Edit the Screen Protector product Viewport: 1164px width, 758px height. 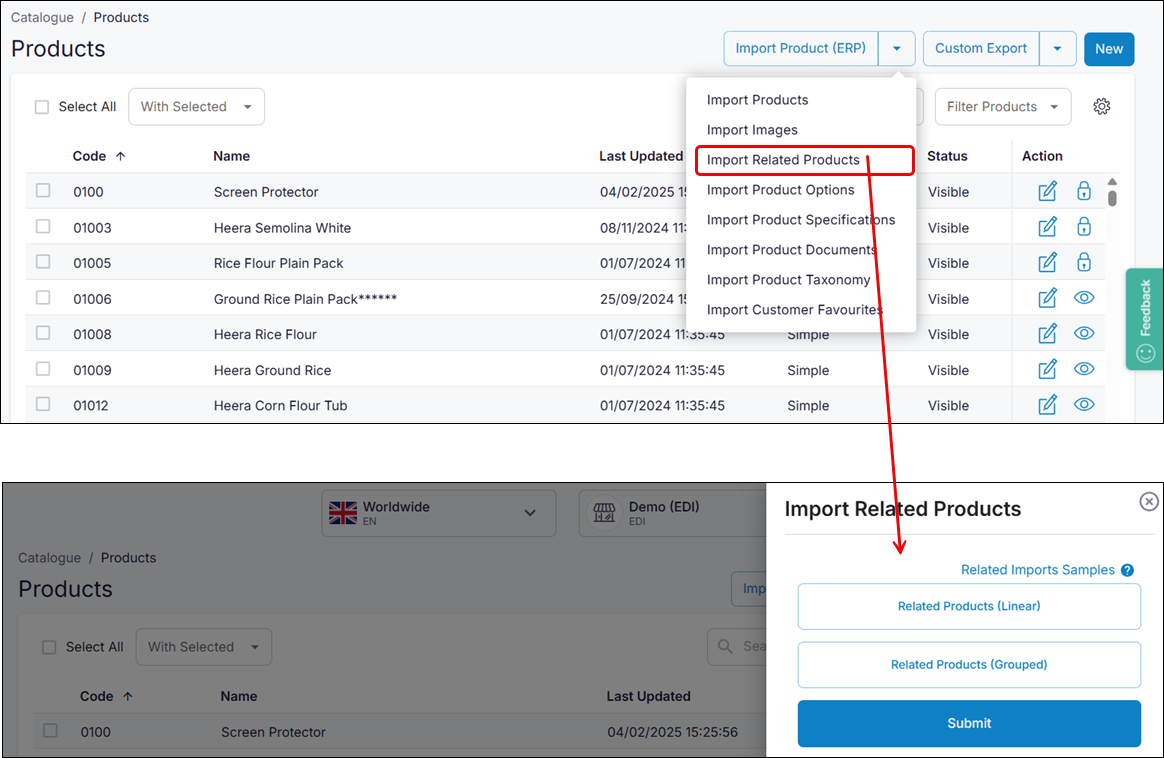point(1046,191)
